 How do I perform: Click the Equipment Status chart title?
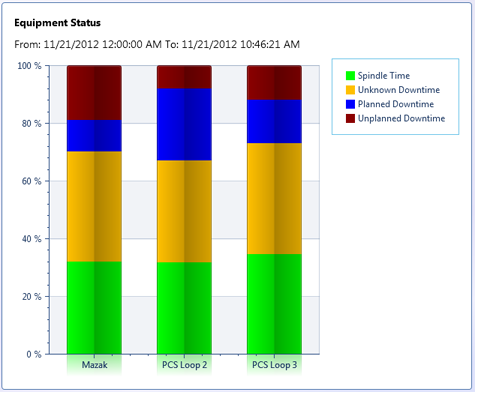(57, 23)
